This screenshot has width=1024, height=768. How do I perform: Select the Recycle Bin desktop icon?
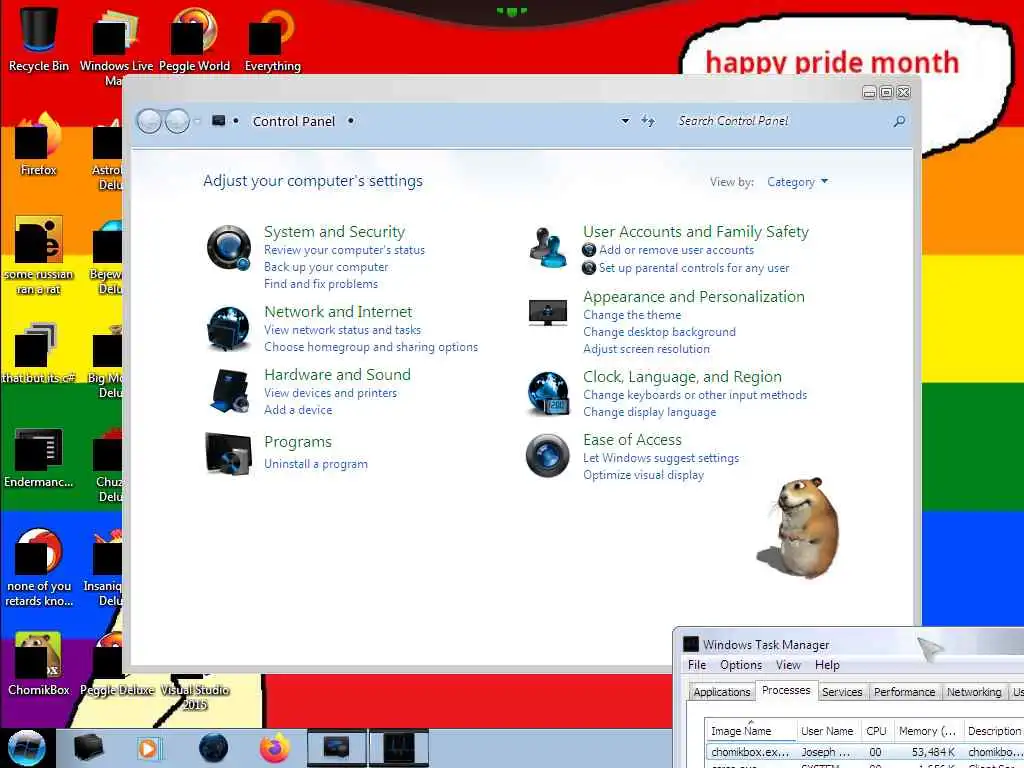point(39,39)
